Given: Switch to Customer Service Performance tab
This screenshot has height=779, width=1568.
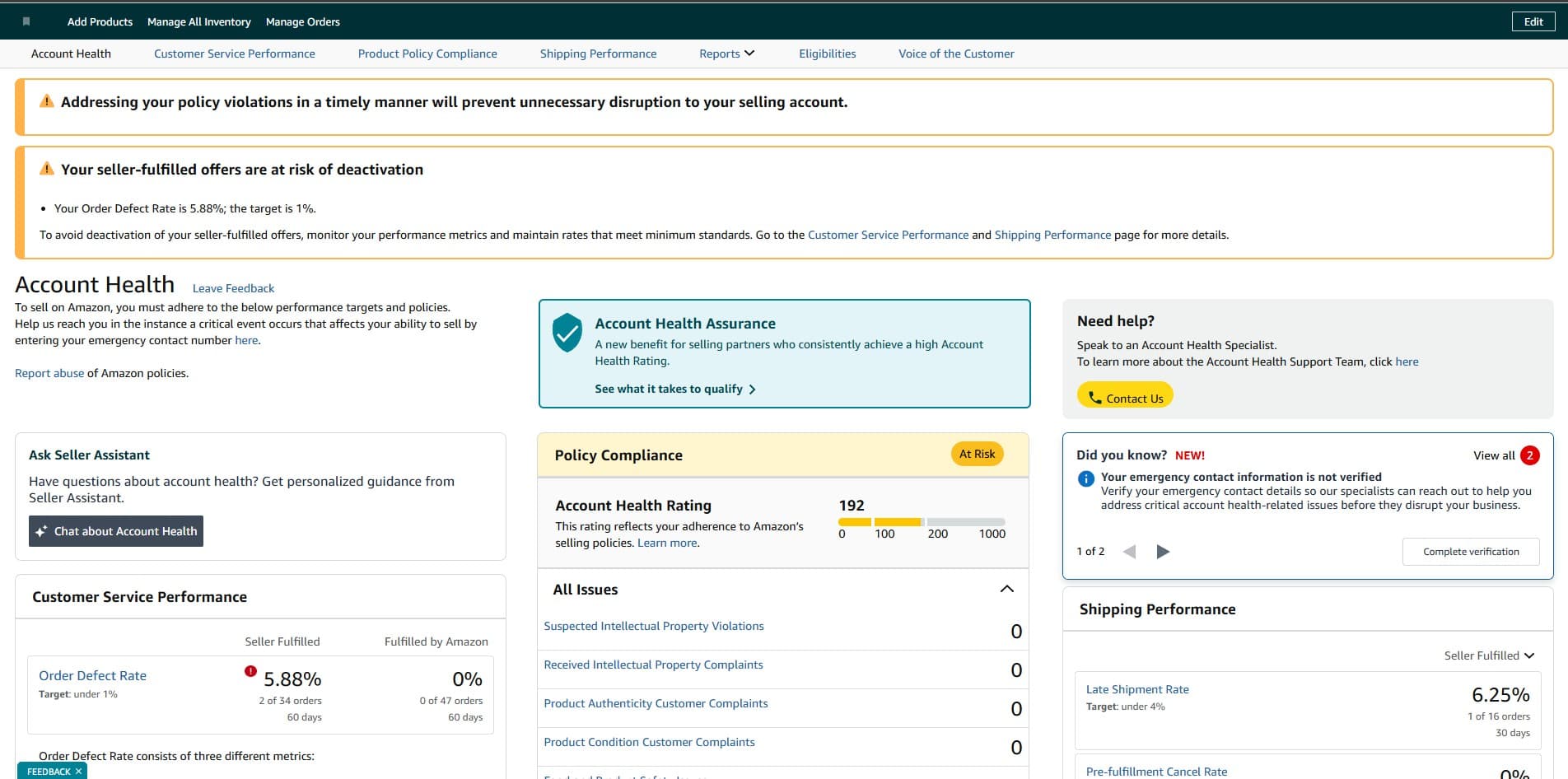Looking at the screenshot, I should coord(234,54).
